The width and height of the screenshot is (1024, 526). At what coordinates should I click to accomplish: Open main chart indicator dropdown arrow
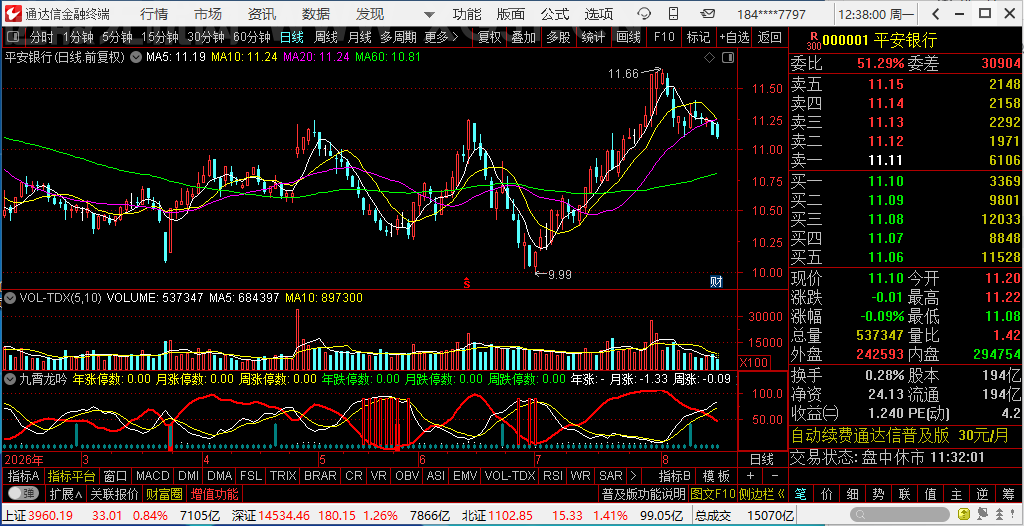(136, 58)
